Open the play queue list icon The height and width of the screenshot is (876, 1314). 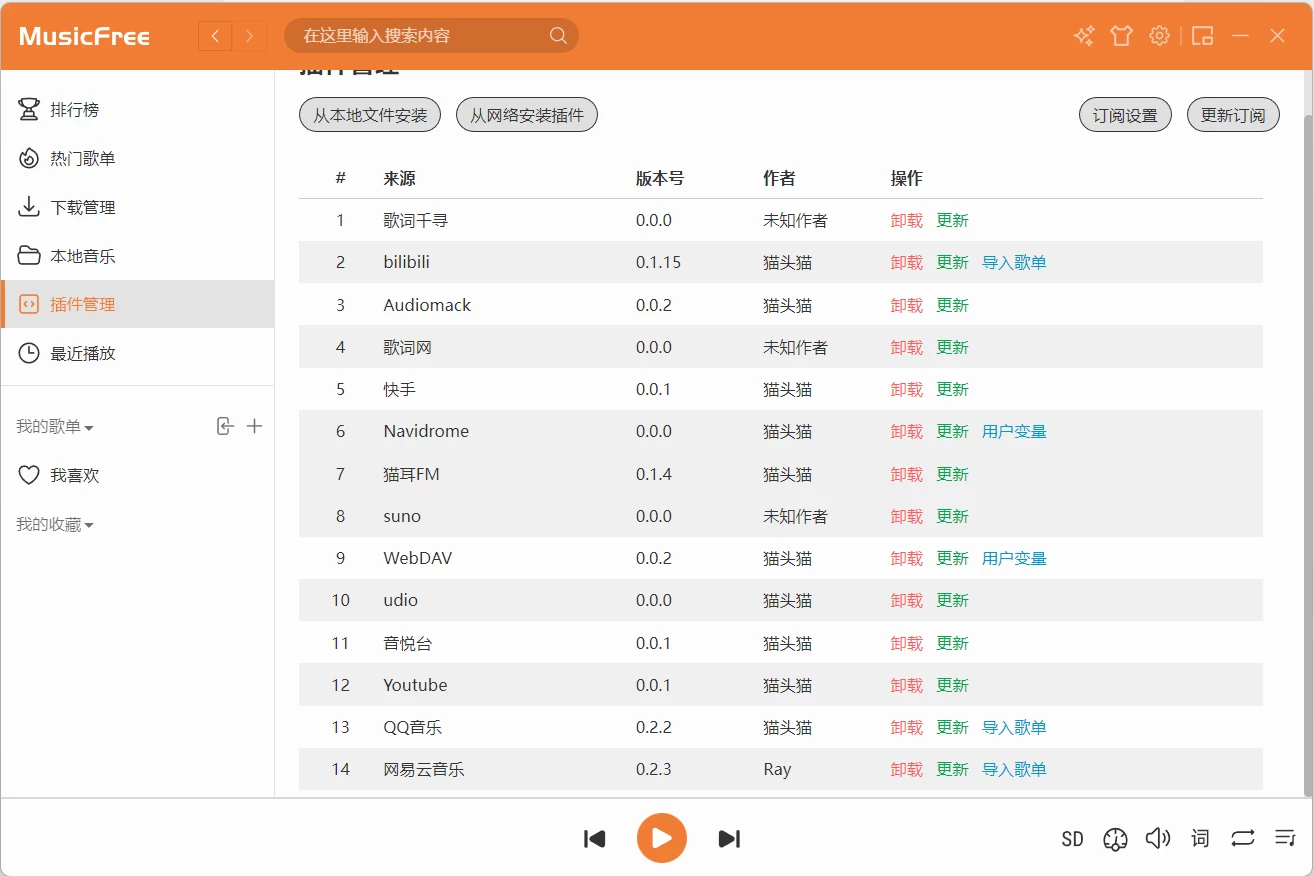[1285, 838]
